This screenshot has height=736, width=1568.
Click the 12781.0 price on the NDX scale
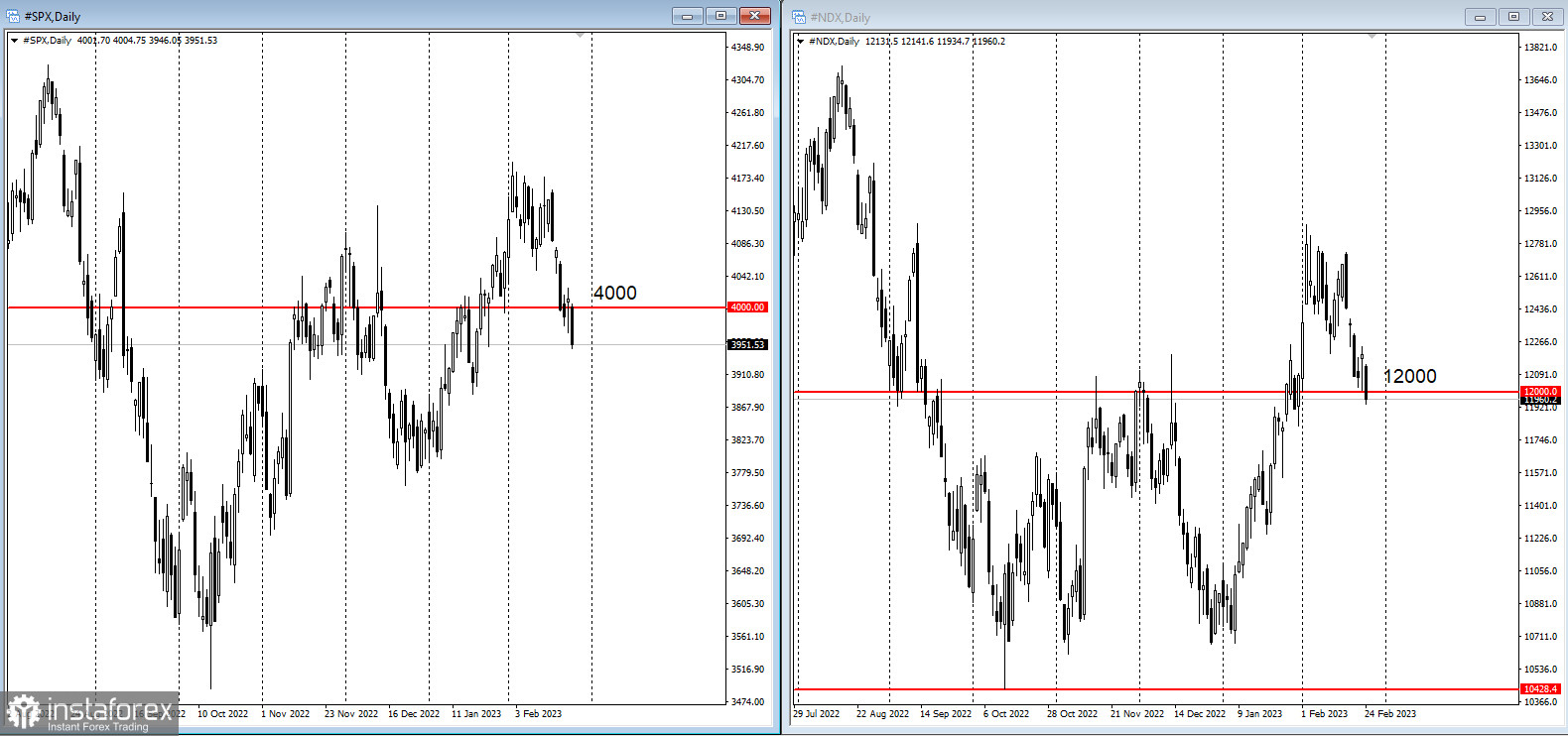(x=1540, y=244)
